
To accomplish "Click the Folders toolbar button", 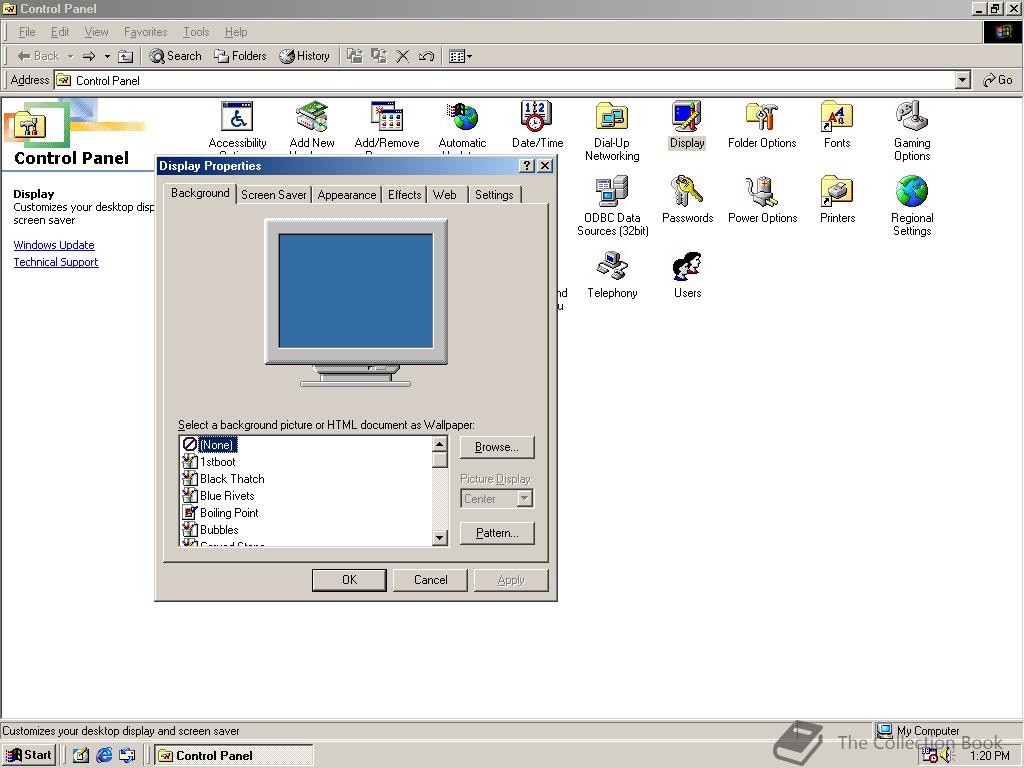I will pos(240,56).
